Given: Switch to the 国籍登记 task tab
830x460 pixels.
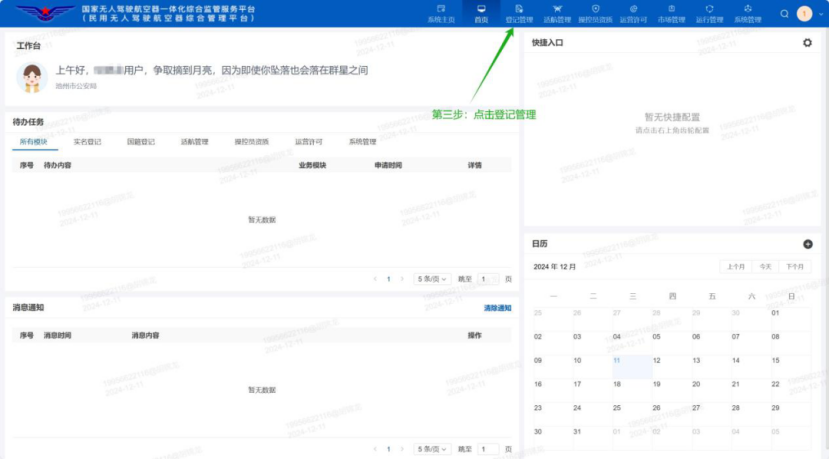Looking at the screenshot, I should [141, 142].
